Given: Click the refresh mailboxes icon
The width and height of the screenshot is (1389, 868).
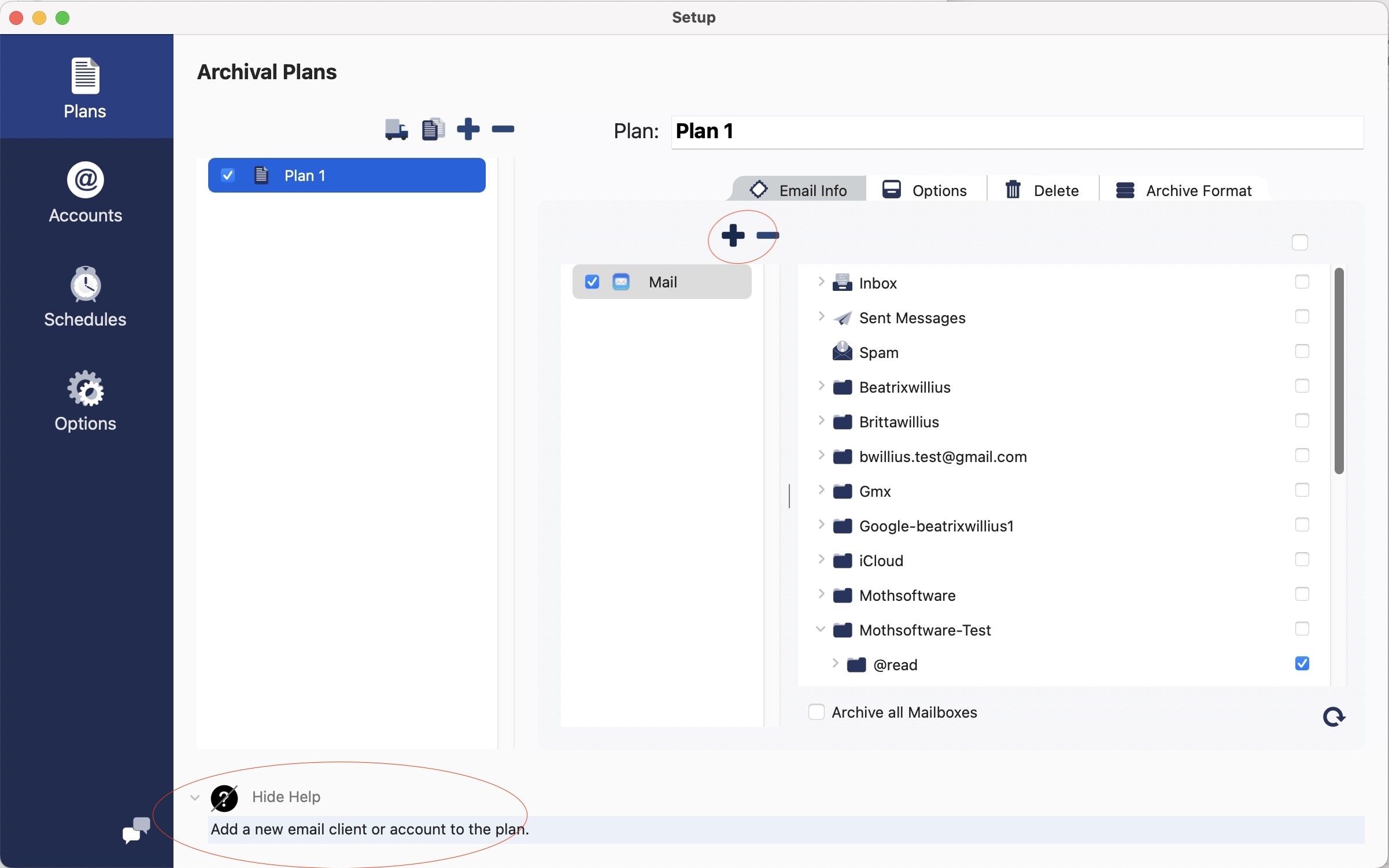Looking at the screenshot, I should click(1333, 717).
